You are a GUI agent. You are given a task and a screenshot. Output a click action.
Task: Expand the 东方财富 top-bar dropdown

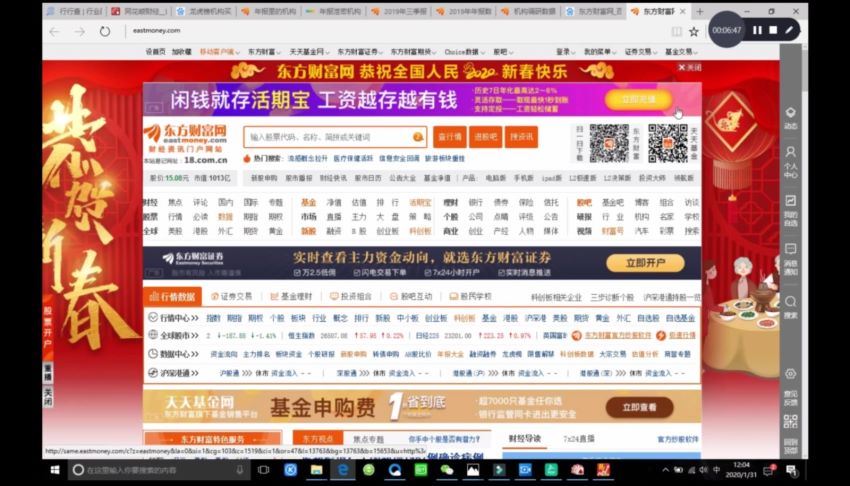264,51
